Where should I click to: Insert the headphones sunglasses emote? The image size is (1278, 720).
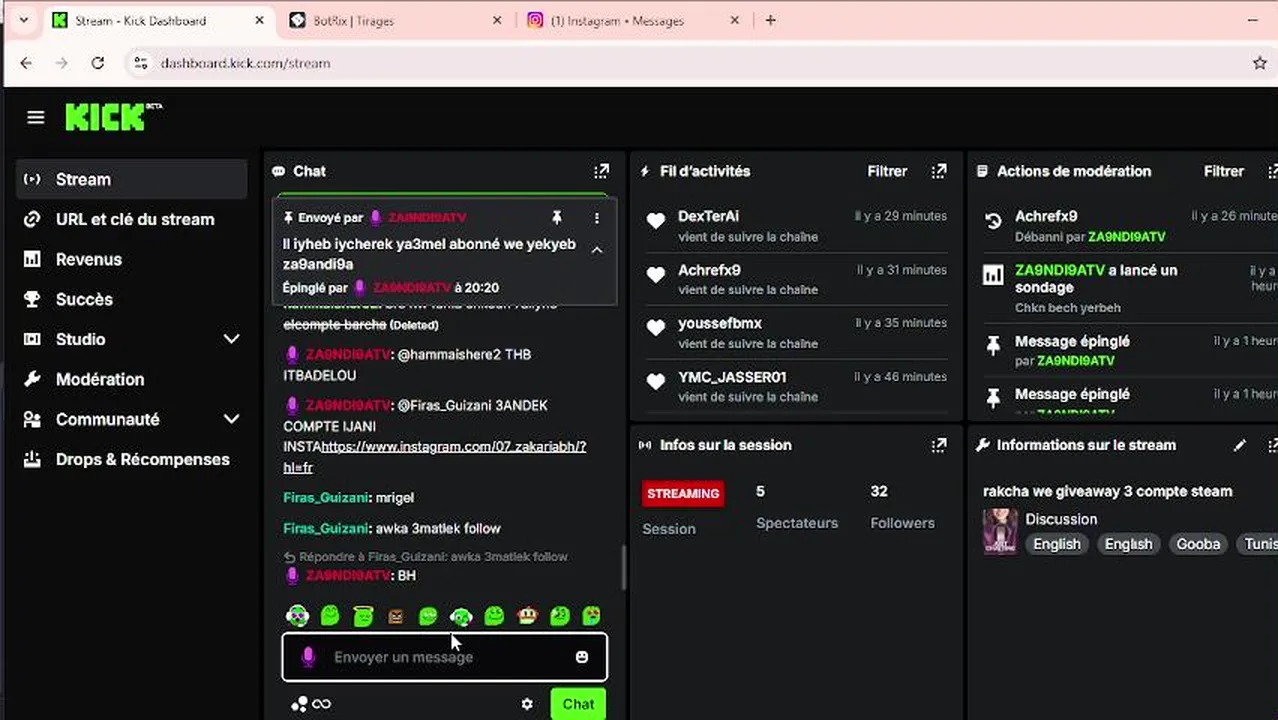(x=298, y=616)
